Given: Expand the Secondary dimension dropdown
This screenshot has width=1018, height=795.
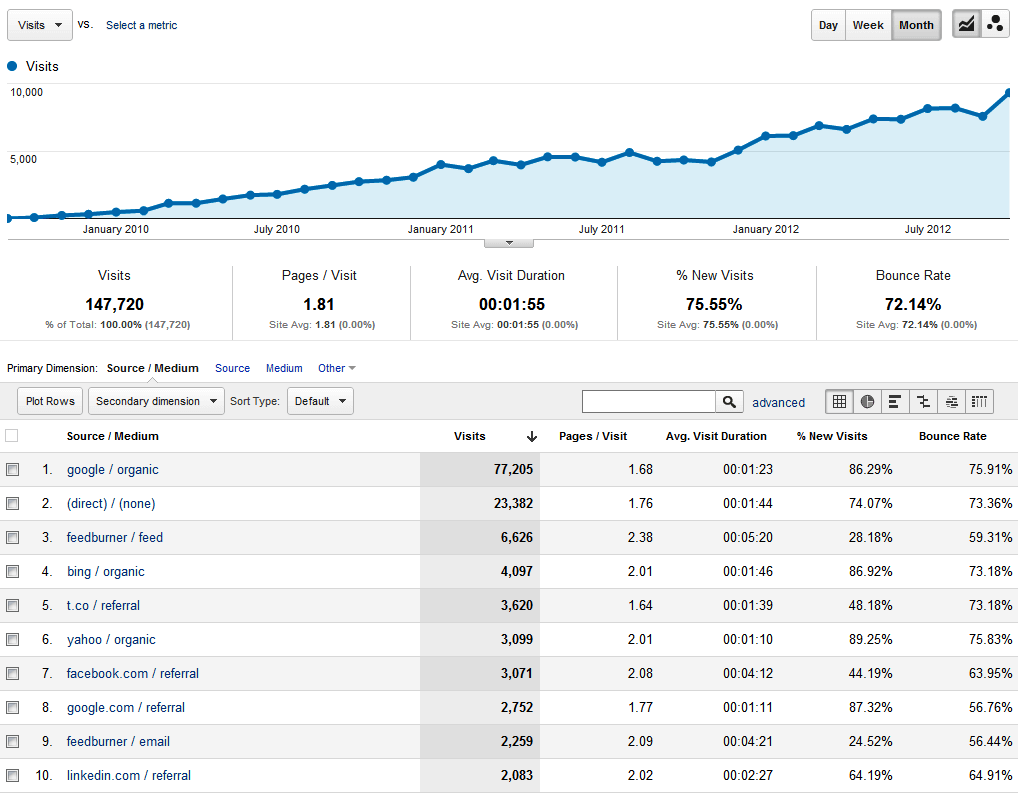Looking at the screenshot, I should click(157, 402).
